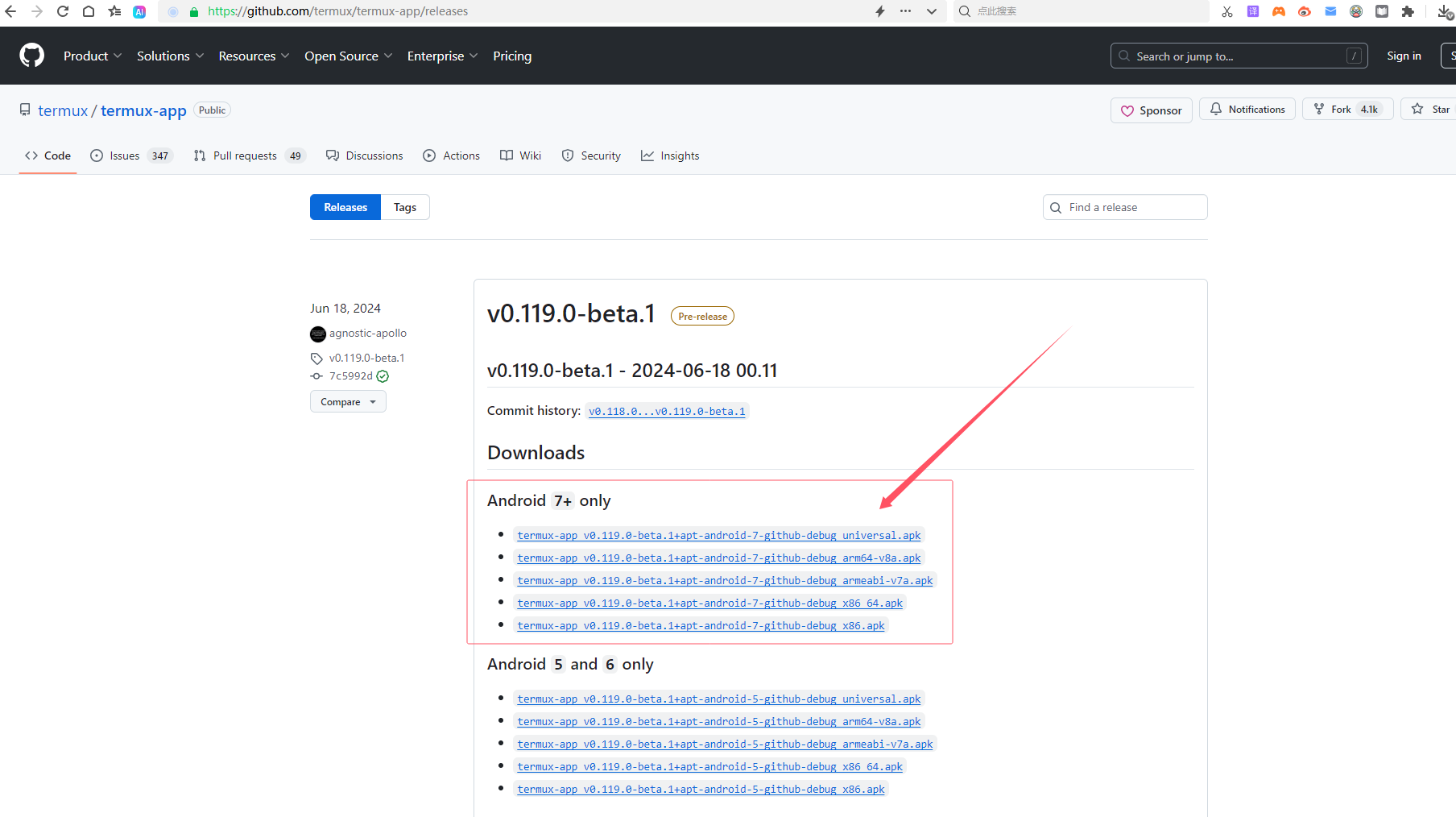Switch to the Pull requests tab
1456x817 pixels.
pyautogui.click(x=249, y=156)
